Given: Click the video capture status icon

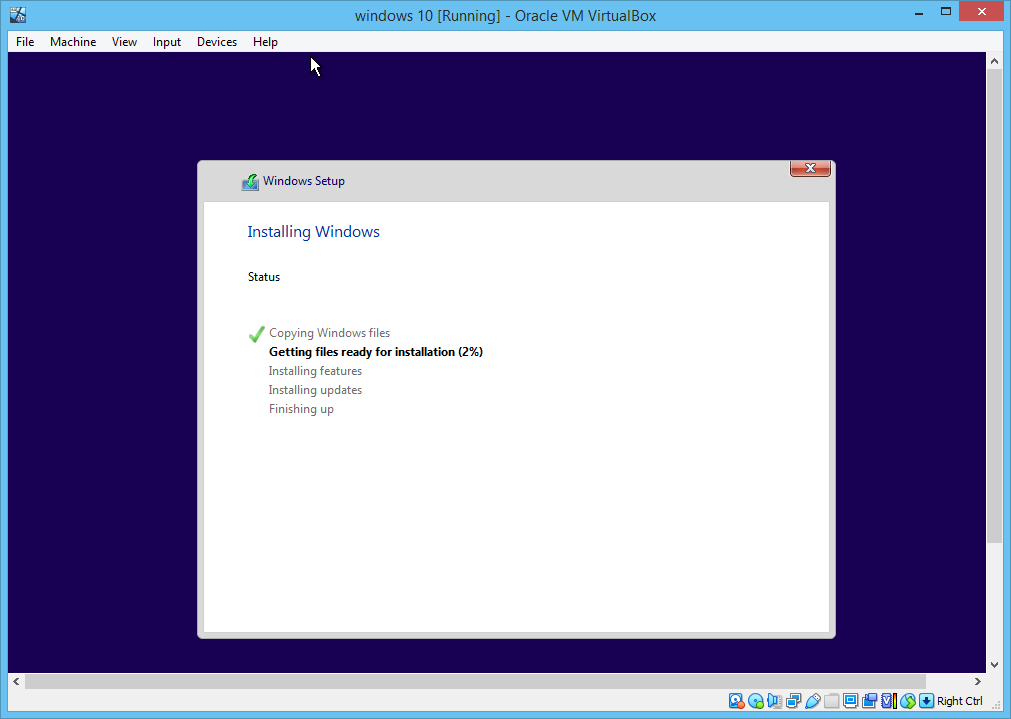Looking at the screenshot, I should [x=870, y=701].
